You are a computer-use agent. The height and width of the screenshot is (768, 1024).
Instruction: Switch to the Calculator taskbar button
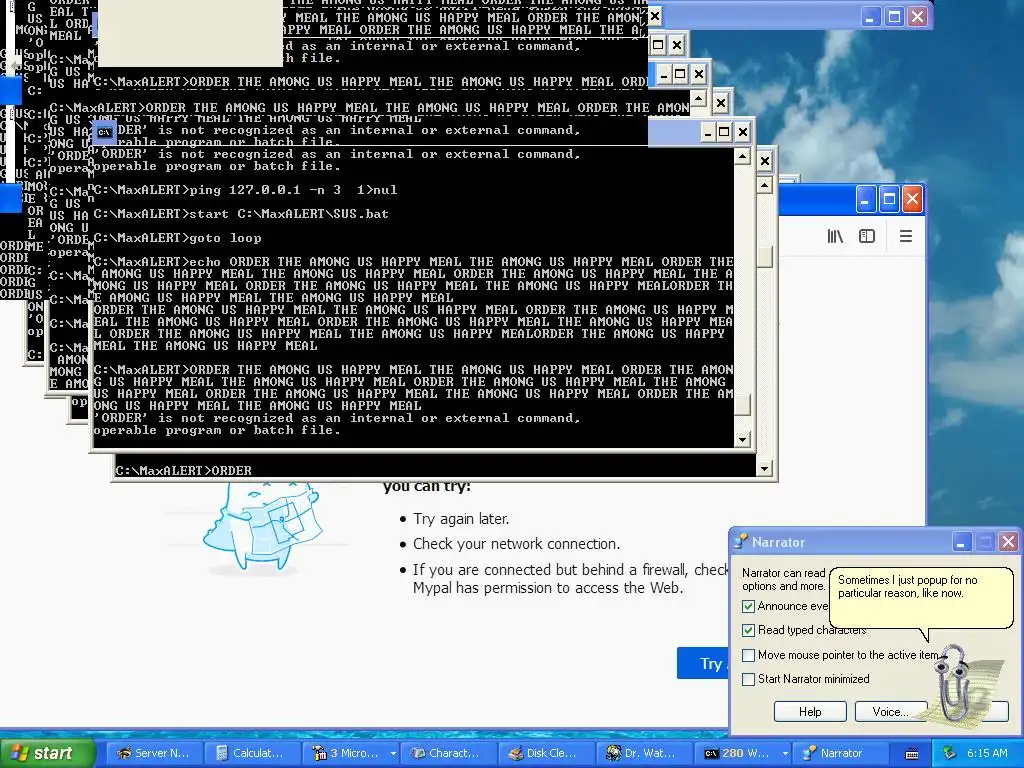coord(251,753)
